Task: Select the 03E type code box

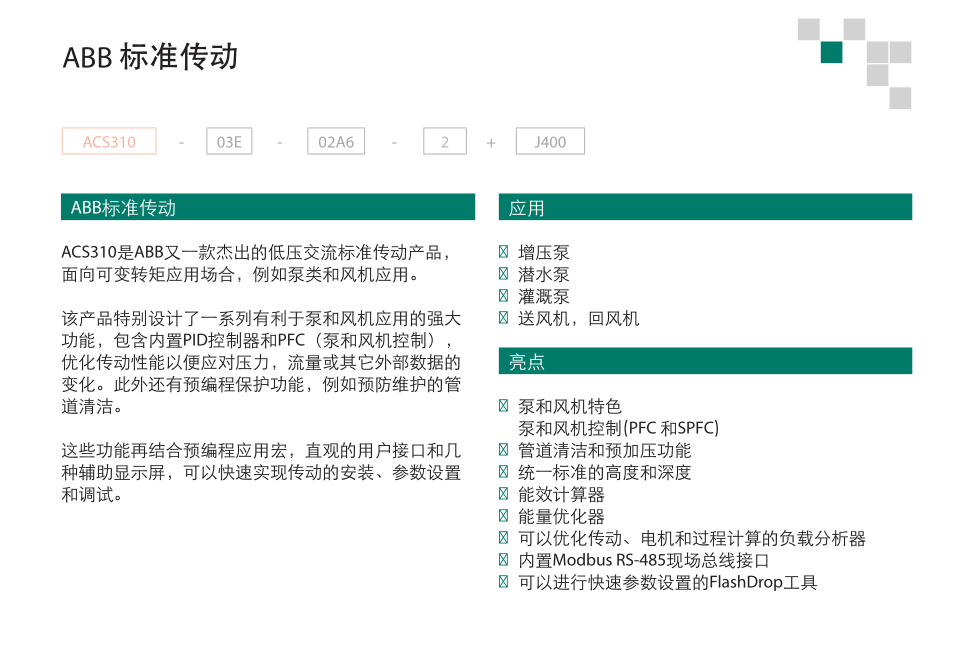Action: click(x=229, y=142)
